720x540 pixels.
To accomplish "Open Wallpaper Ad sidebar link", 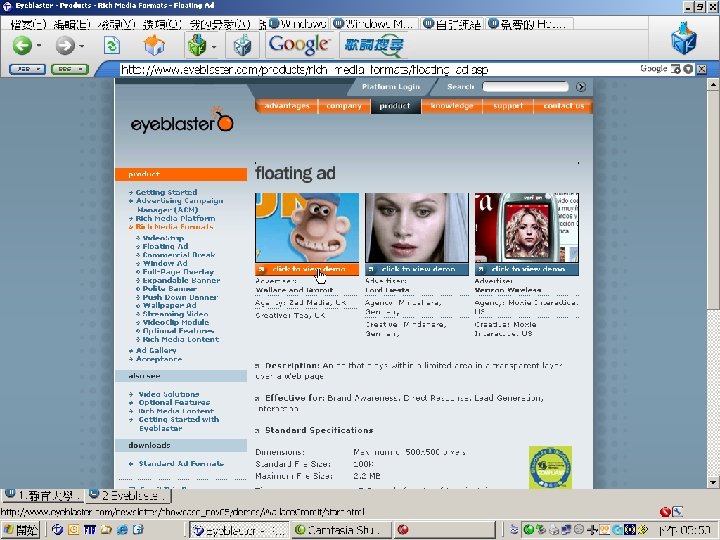I will [x=169, y=305].
